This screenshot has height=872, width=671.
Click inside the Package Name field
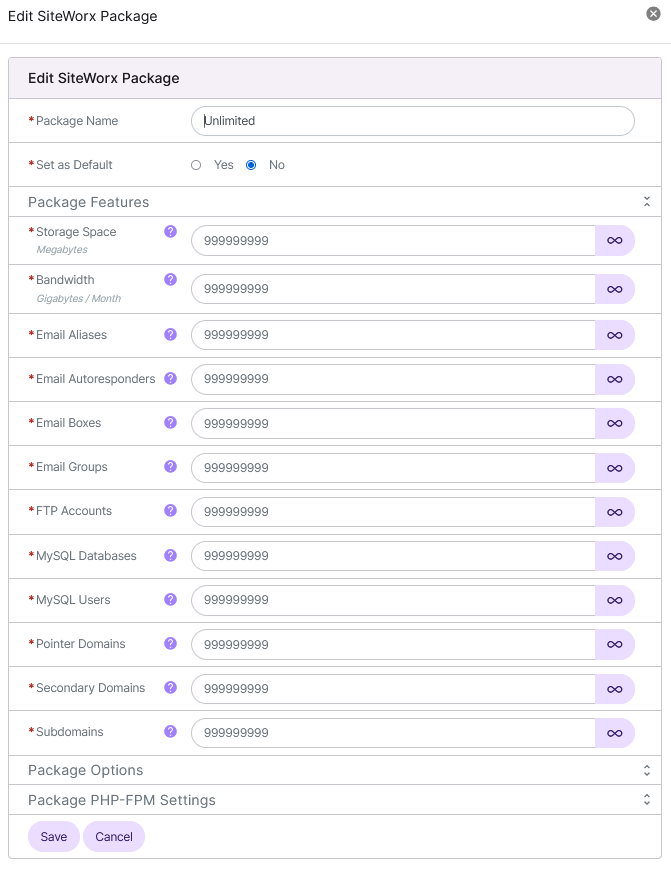pos(410,120)
